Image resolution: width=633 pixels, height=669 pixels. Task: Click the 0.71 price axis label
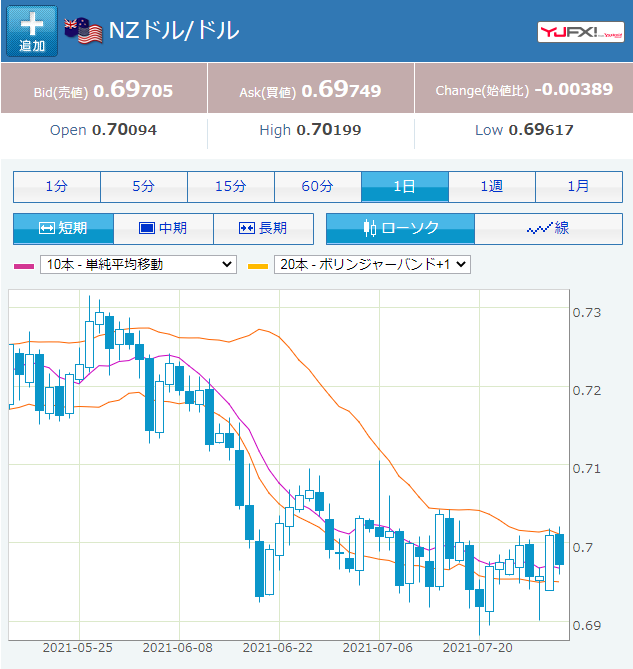tap(587, 469)
